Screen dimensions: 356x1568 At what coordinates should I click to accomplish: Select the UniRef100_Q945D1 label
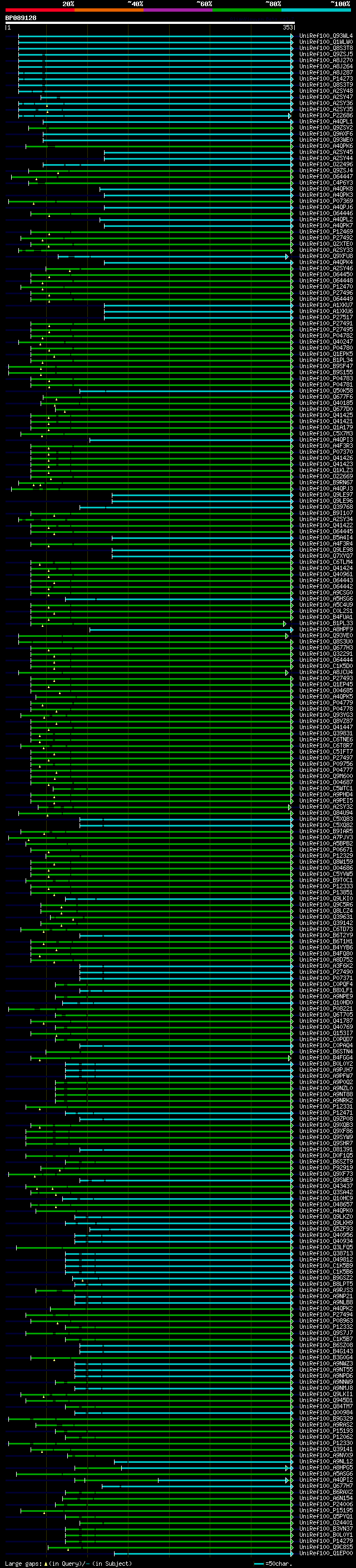click(x=325, y=1400)
